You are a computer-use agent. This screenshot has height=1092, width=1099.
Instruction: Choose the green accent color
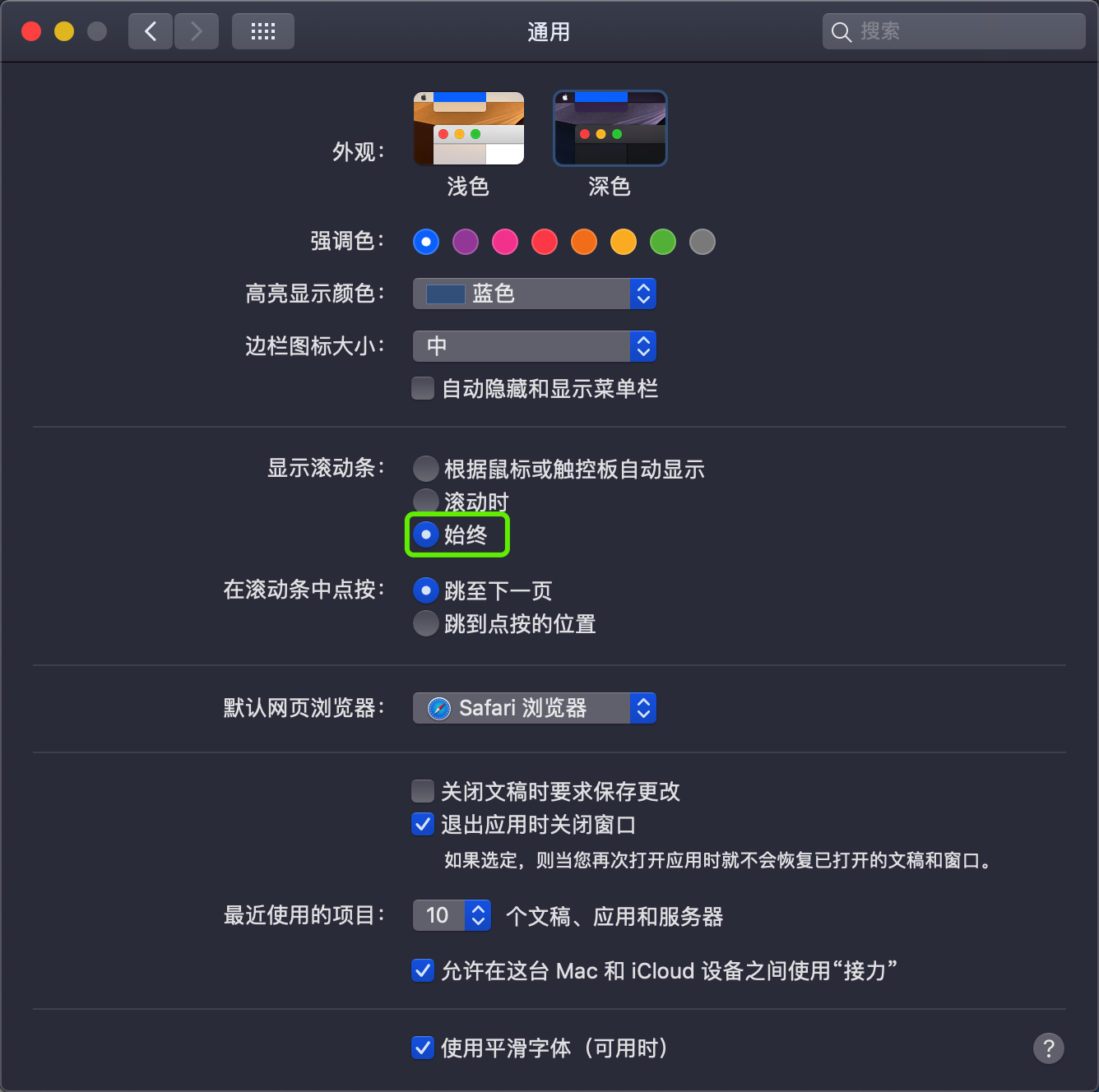point(663,242)
